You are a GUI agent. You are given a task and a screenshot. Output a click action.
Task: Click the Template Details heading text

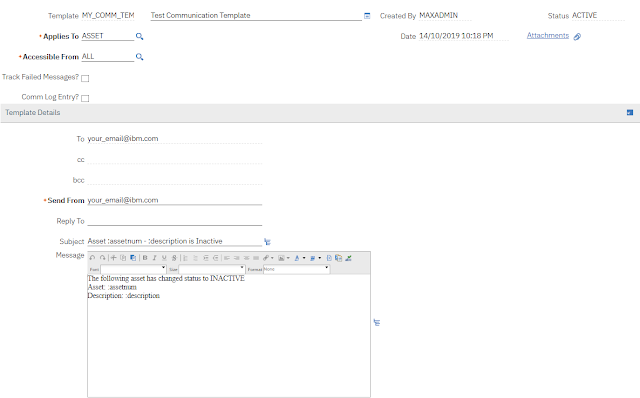(x=33, y=112)
